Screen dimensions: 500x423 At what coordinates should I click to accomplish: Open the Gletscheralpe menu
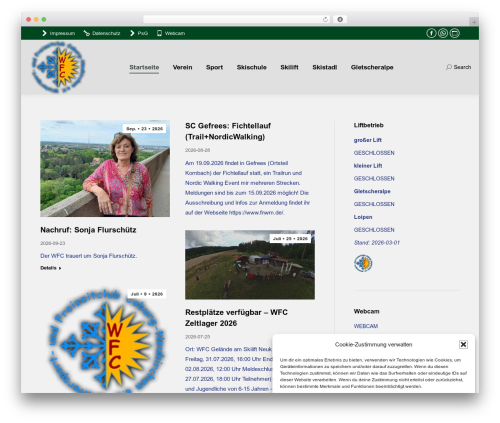pos(372,67)
